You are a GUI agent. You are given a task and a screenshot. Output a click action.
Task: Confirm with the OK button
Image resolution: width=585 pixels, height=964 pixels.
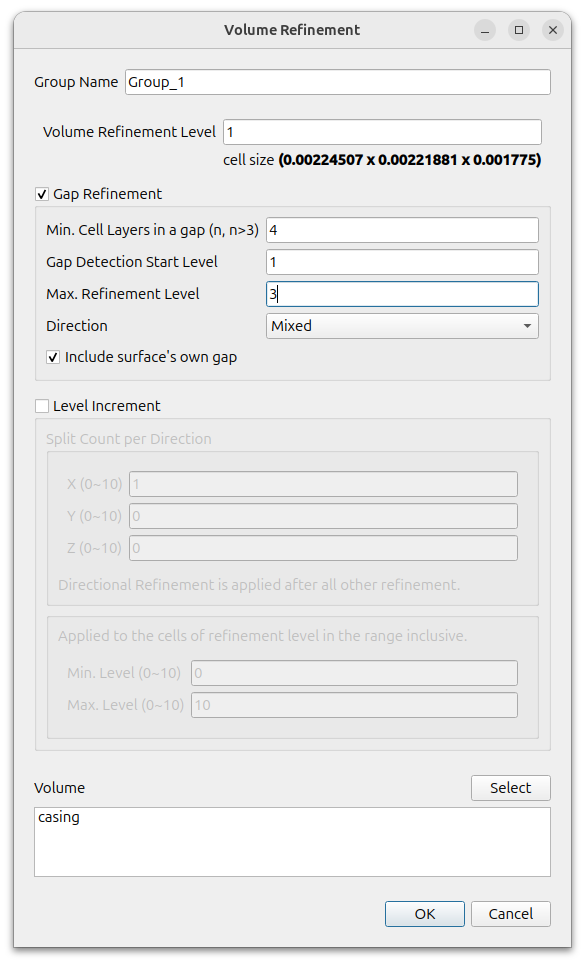[425, 914]
